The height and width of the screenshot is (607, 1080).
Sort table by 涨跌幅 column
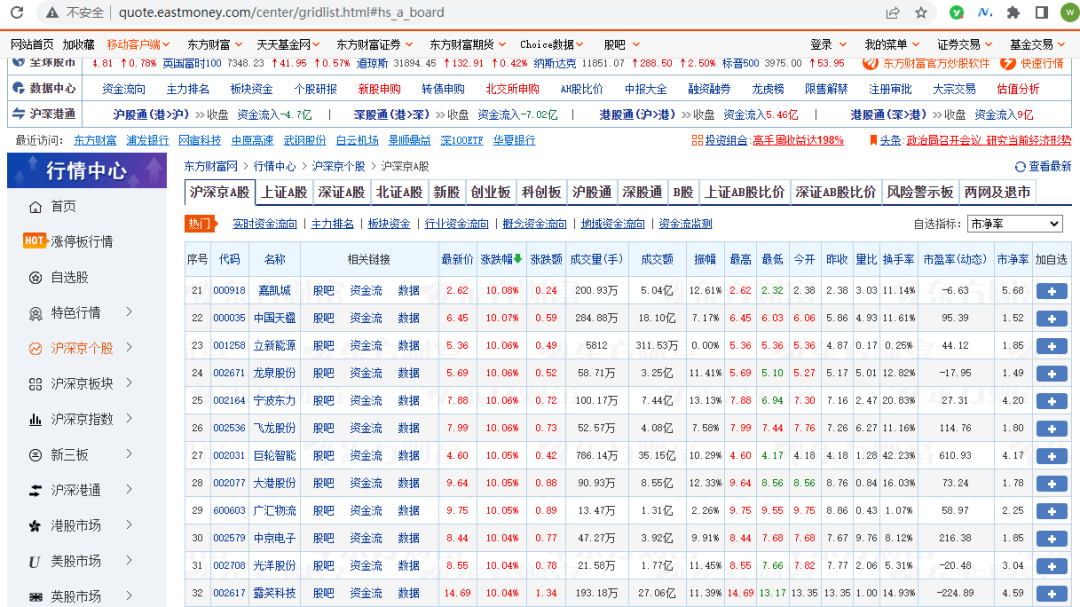pyautogui.click(x=501, y=260)
